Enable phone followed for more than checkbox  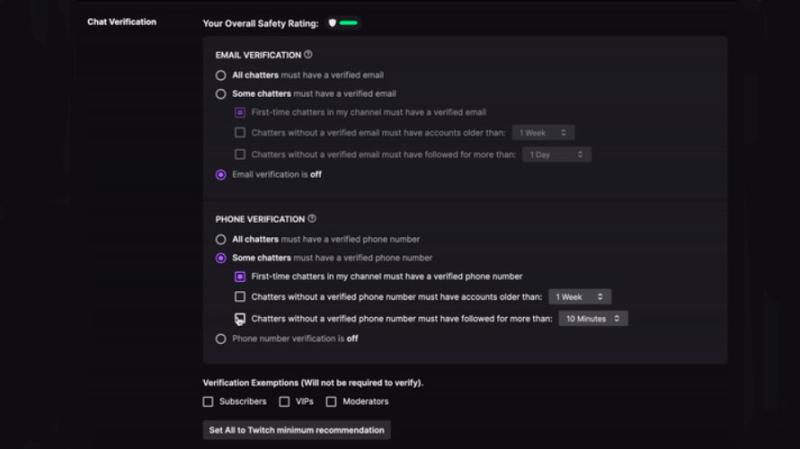coord(240,318)
